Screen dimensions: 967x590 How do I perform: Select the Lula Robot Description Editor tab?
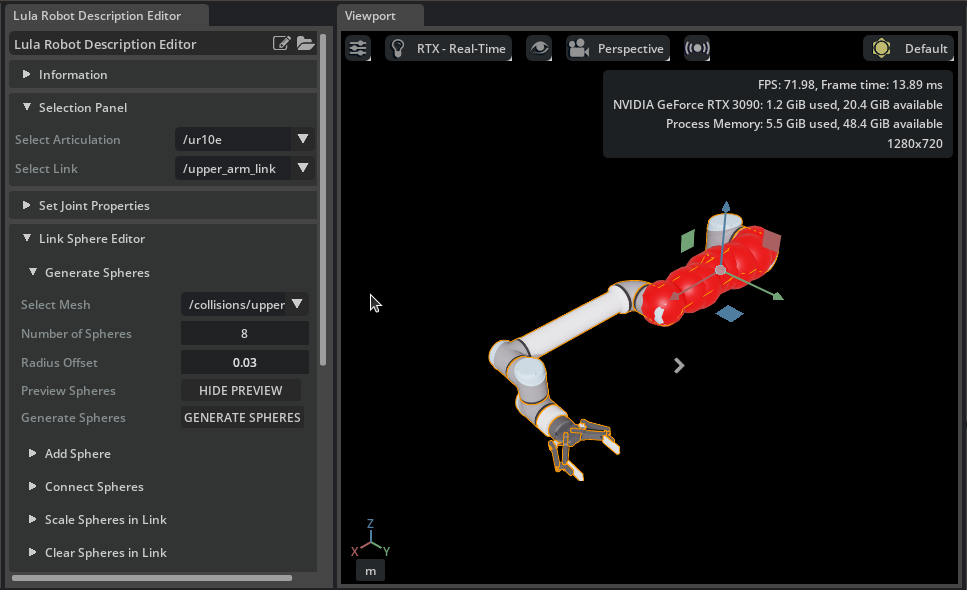coord(105,15)
